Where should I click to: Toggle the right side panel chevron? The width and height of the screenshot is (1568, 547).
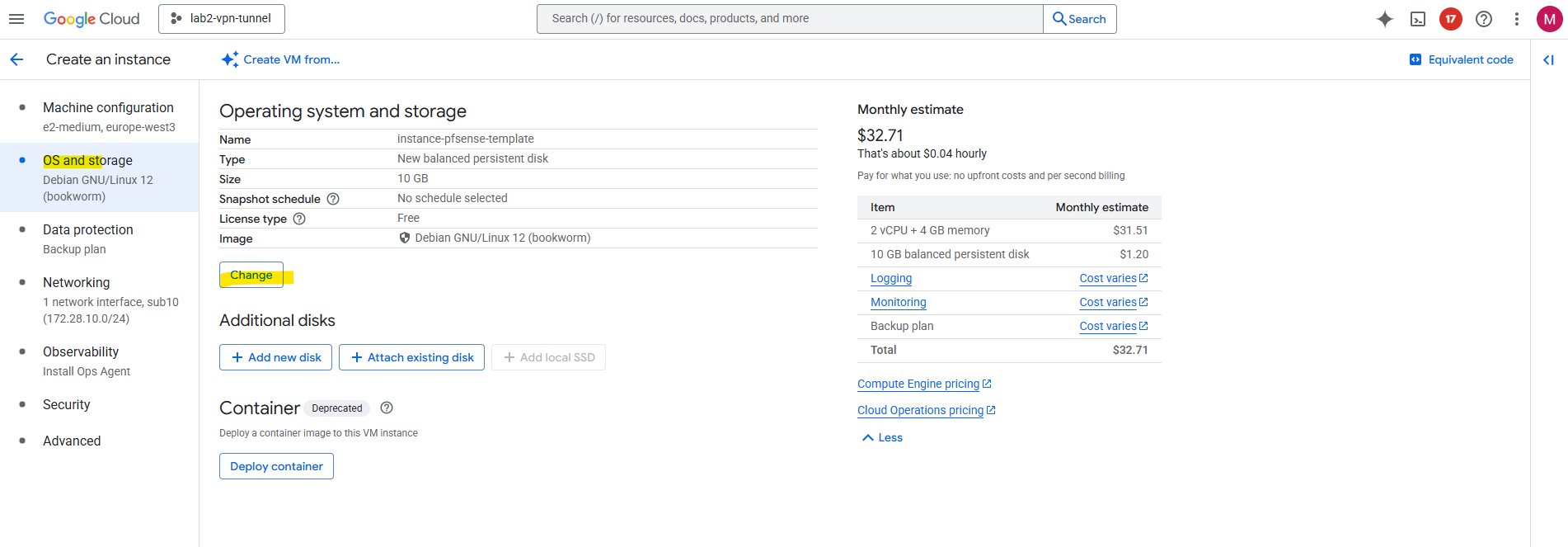1548,59
